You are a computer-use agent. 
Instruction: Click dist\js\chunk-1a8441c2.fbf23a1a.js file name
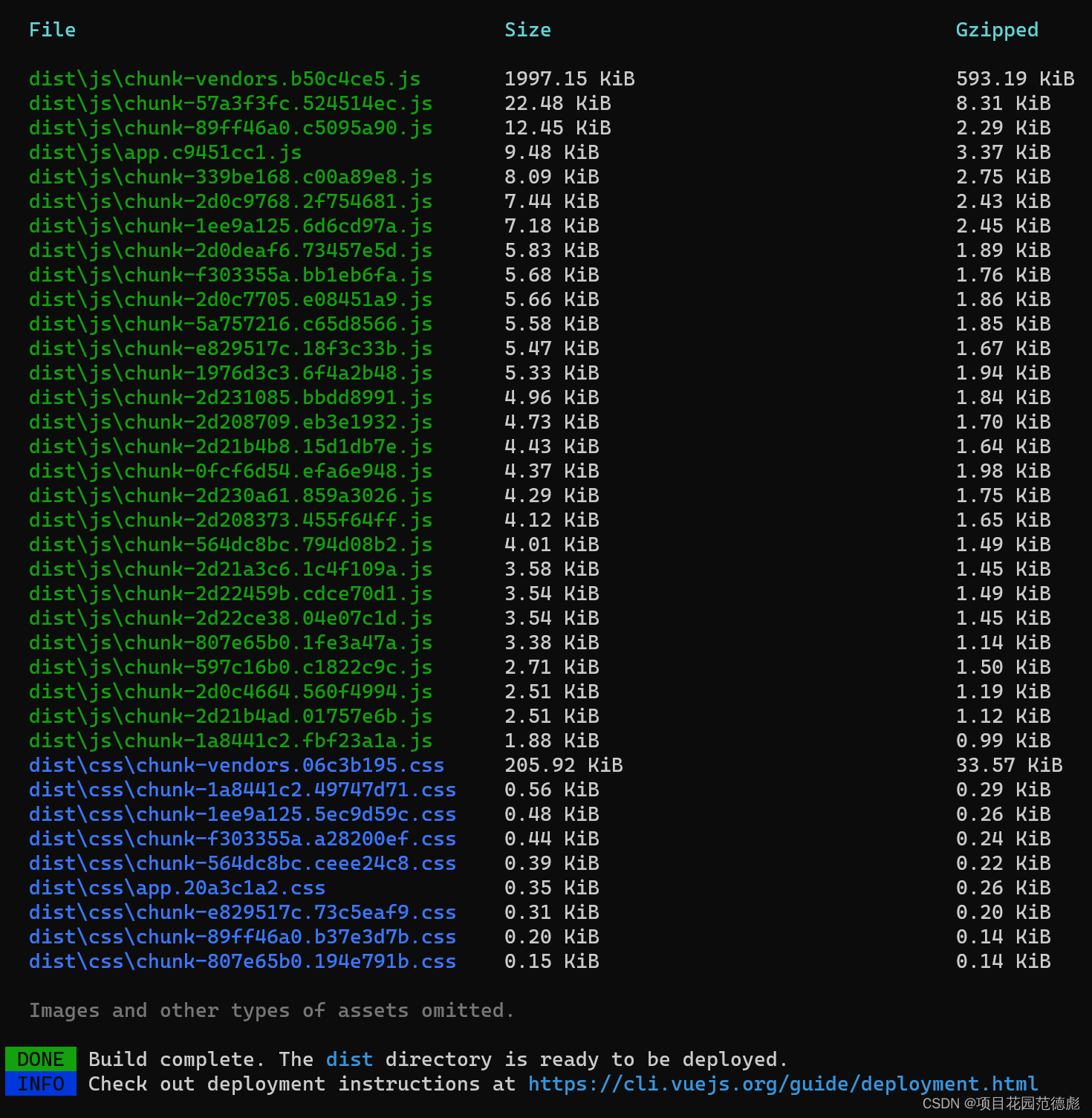[231, 741]
